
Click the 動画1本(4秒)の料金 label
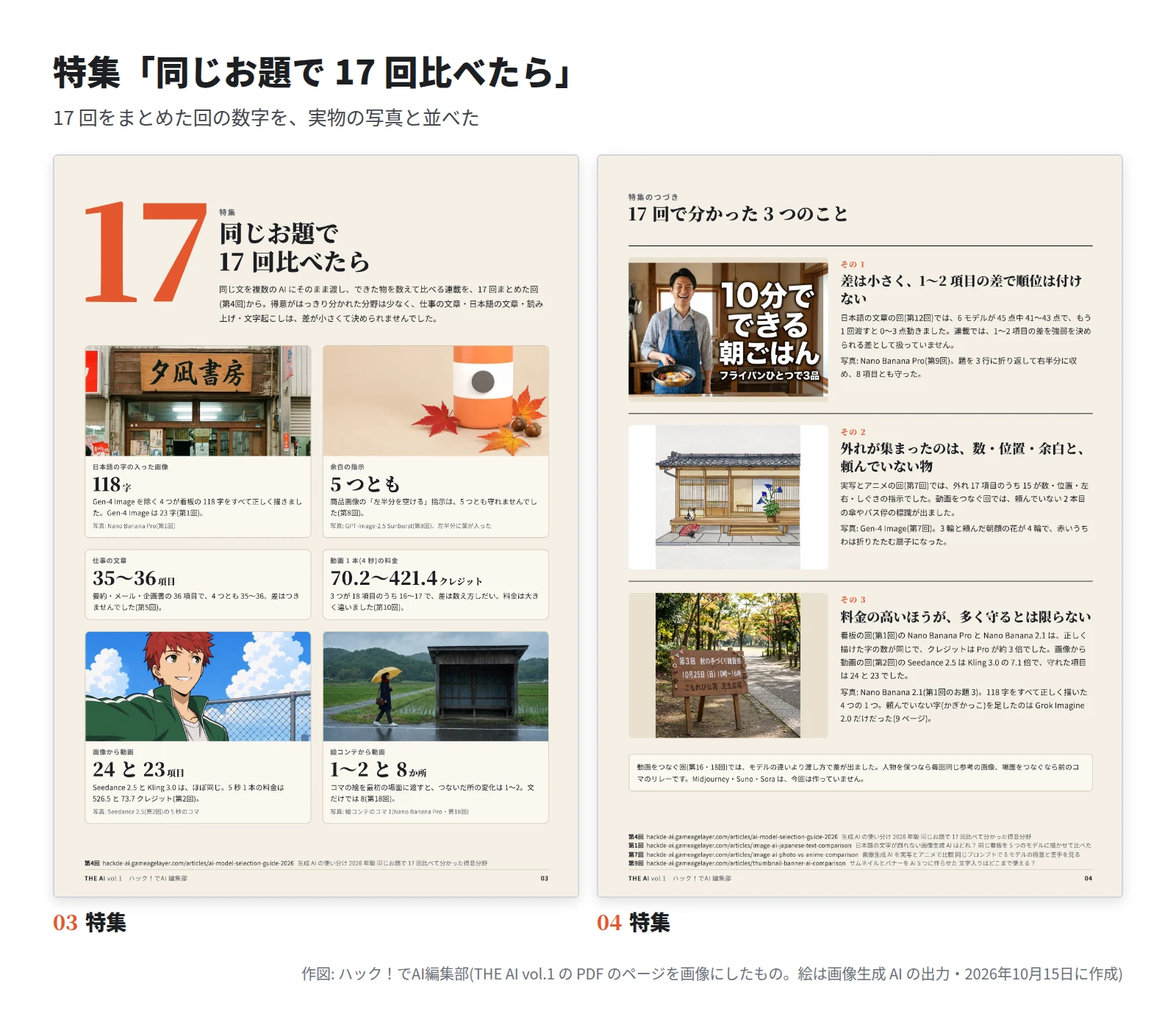pos(364,561)
